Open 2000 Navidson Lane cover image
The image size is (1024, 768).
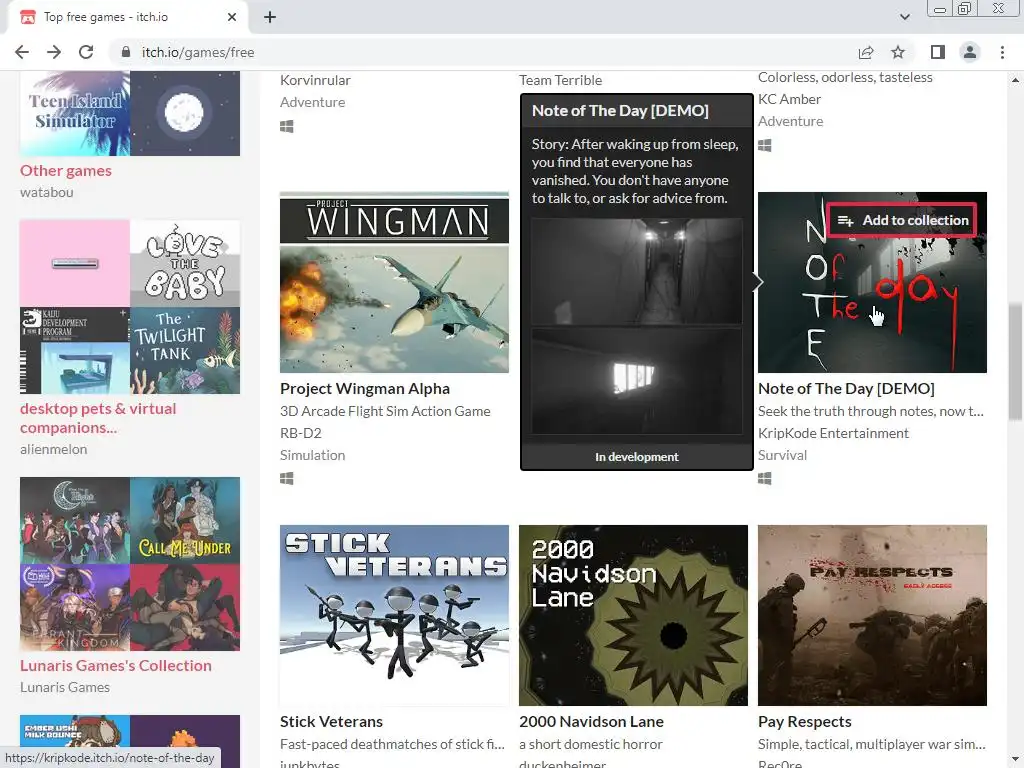coord(633,615)
